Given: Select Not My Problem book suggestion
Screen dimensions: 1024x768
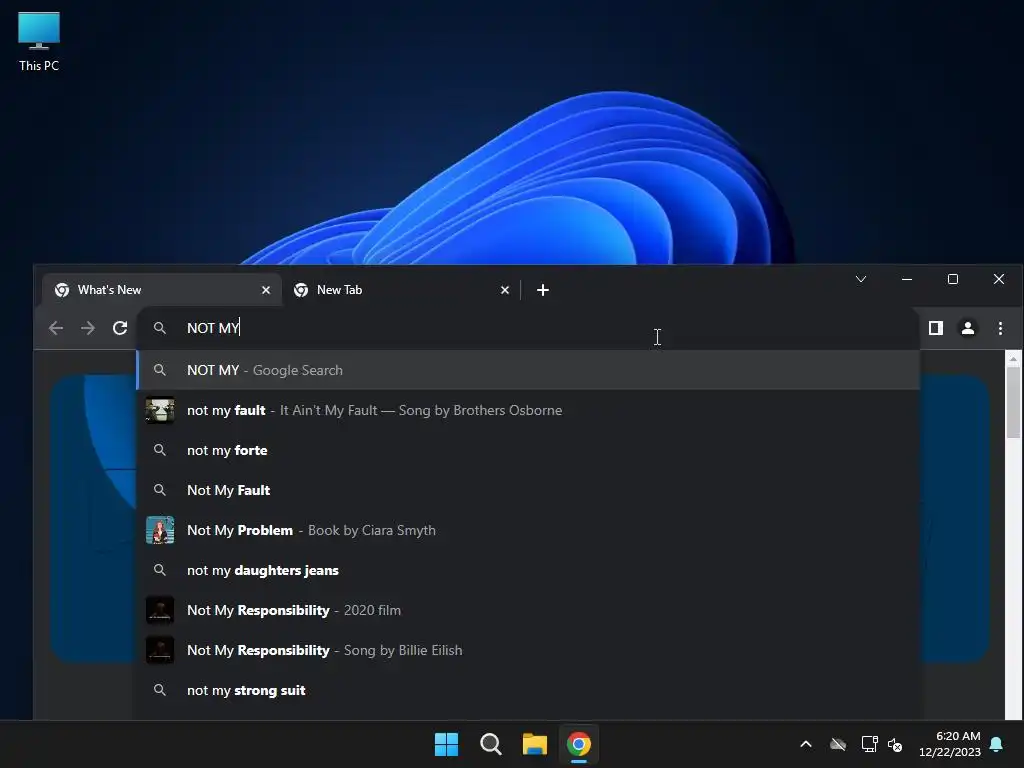Looking at the screenshot, I should (528, 530).
